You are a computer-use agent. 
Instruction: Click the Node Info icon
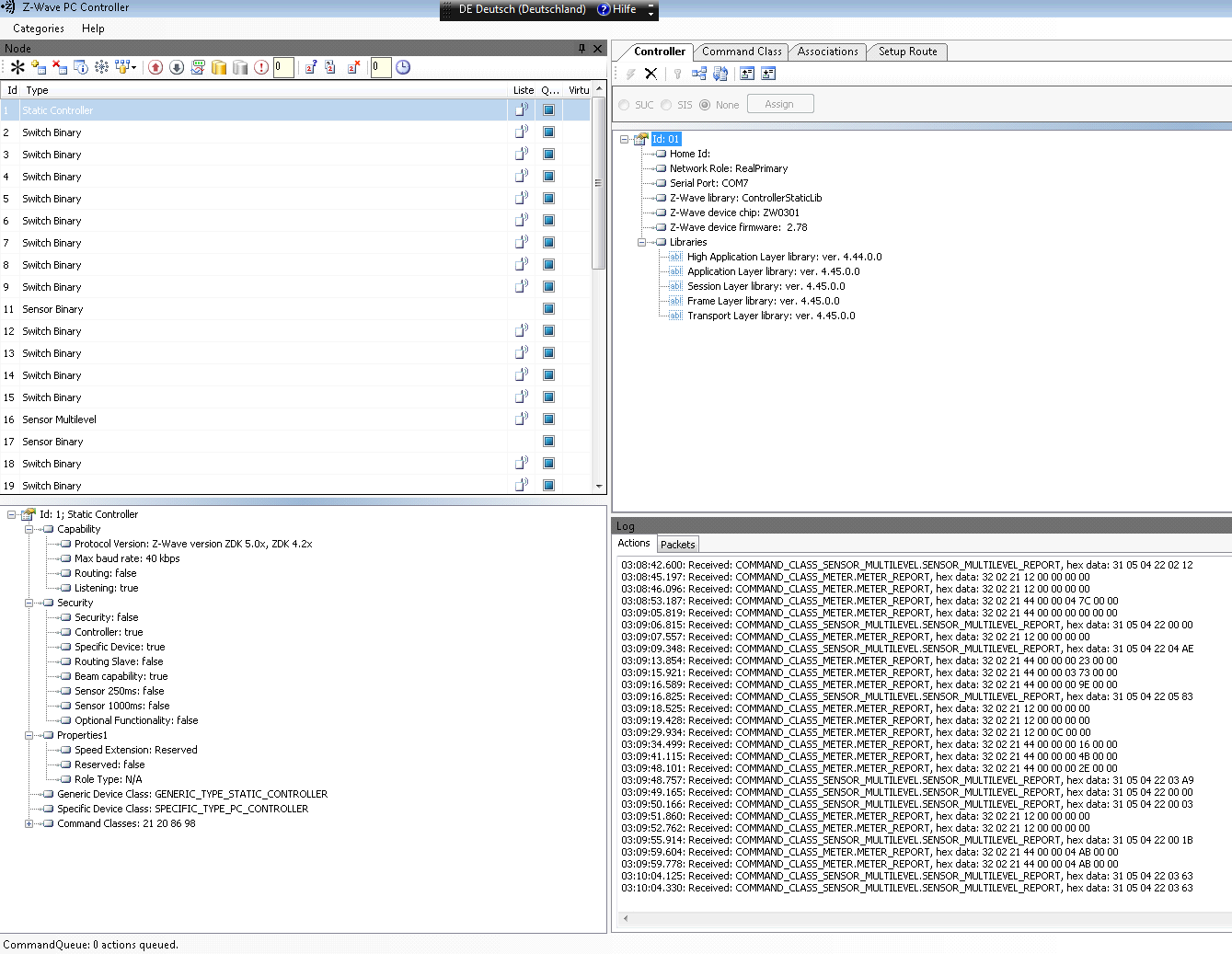(x=81, y=67)
